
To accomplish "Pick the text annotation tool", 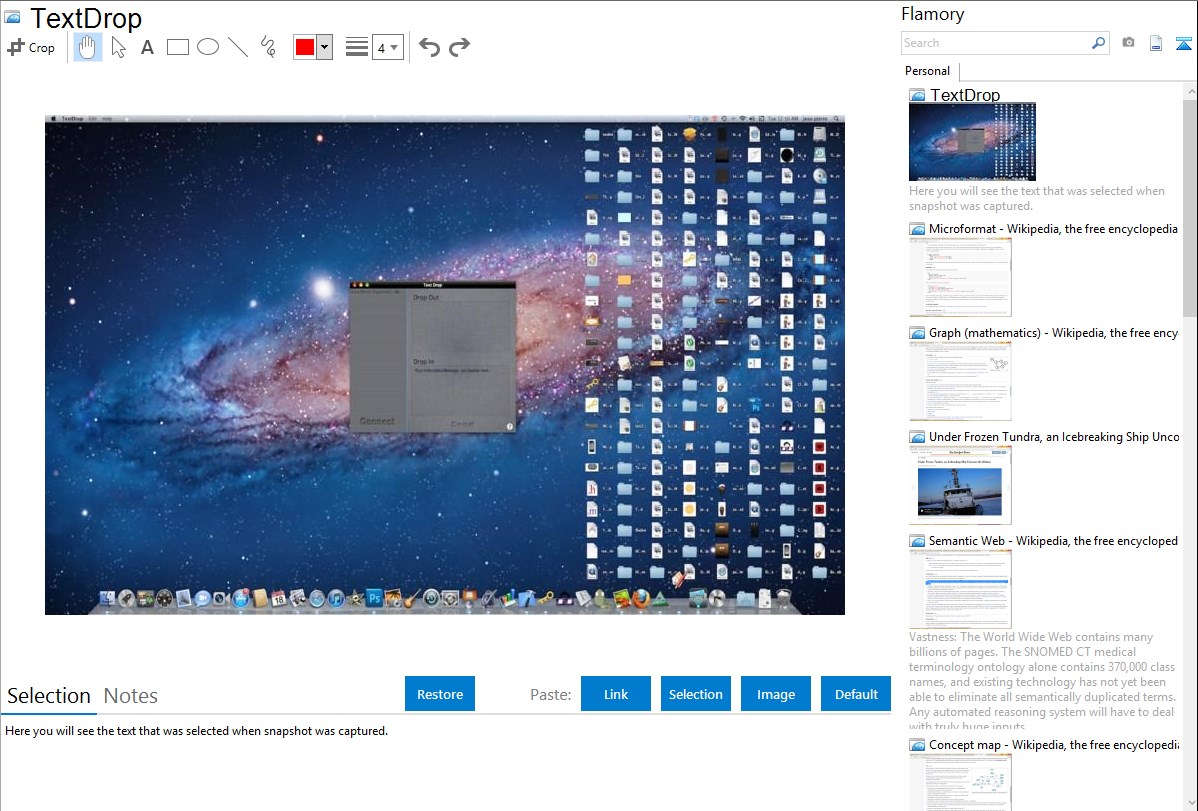I will pyautogui.click(x=147, y=47).
